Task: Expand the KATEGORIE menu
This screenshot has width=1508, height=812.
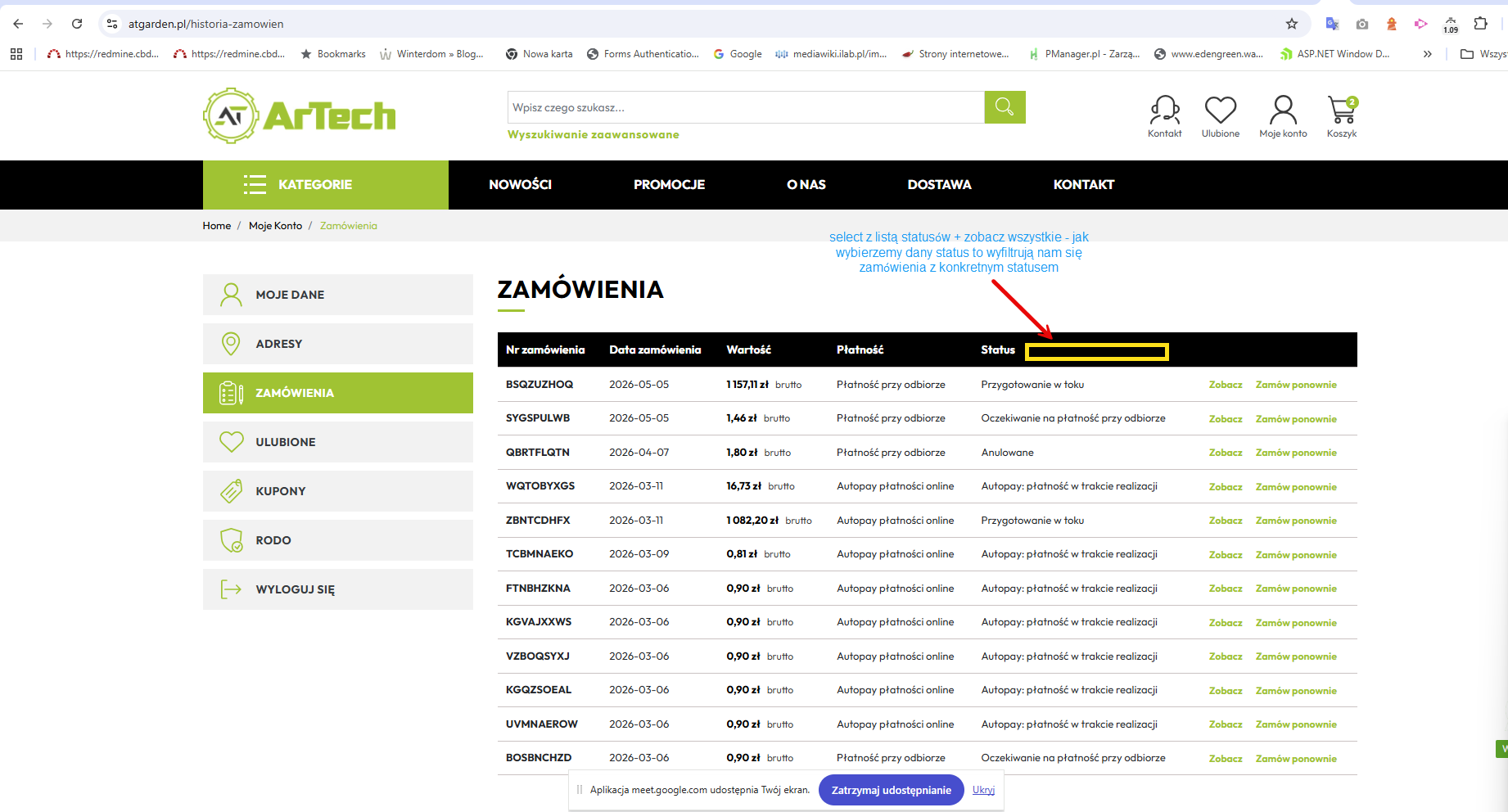Action: click(326, 185)
